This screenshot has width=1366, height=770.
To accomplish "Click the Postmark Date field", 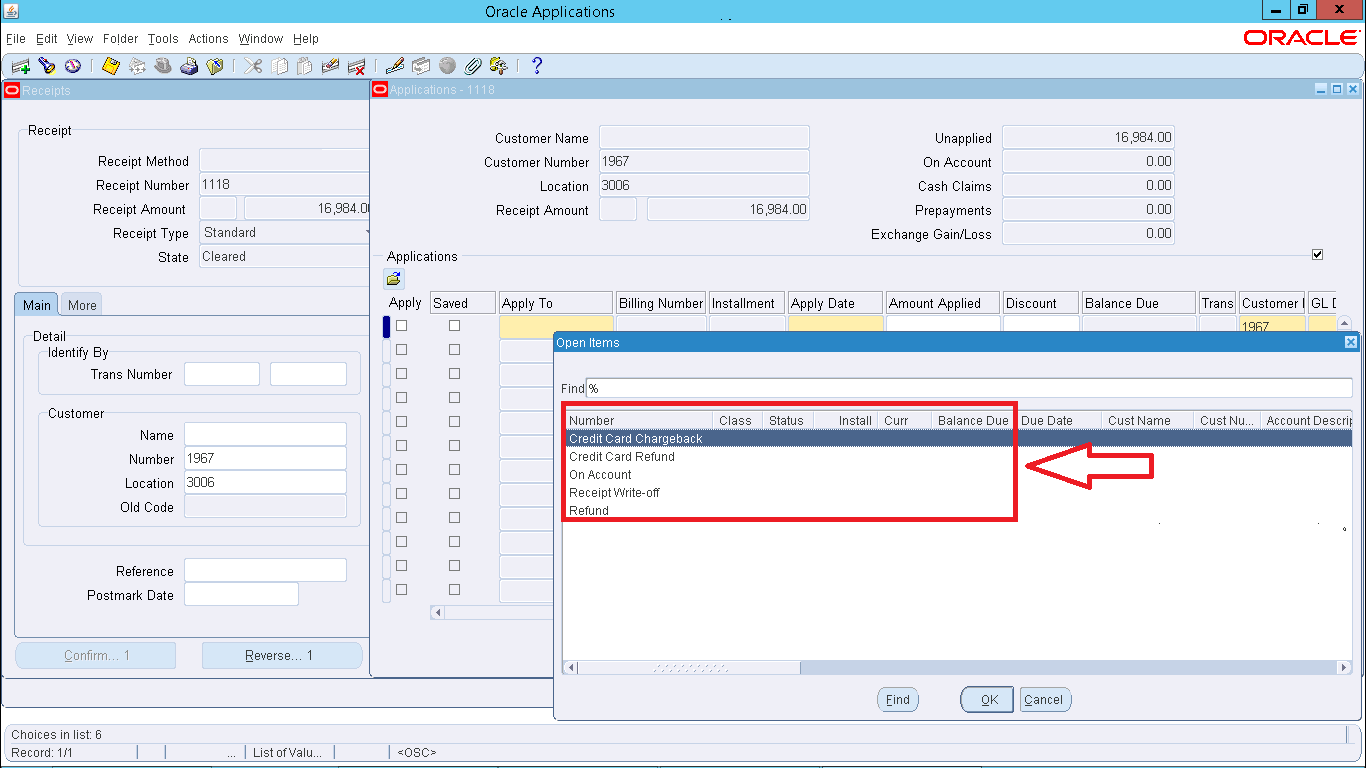I will point(241,595).
